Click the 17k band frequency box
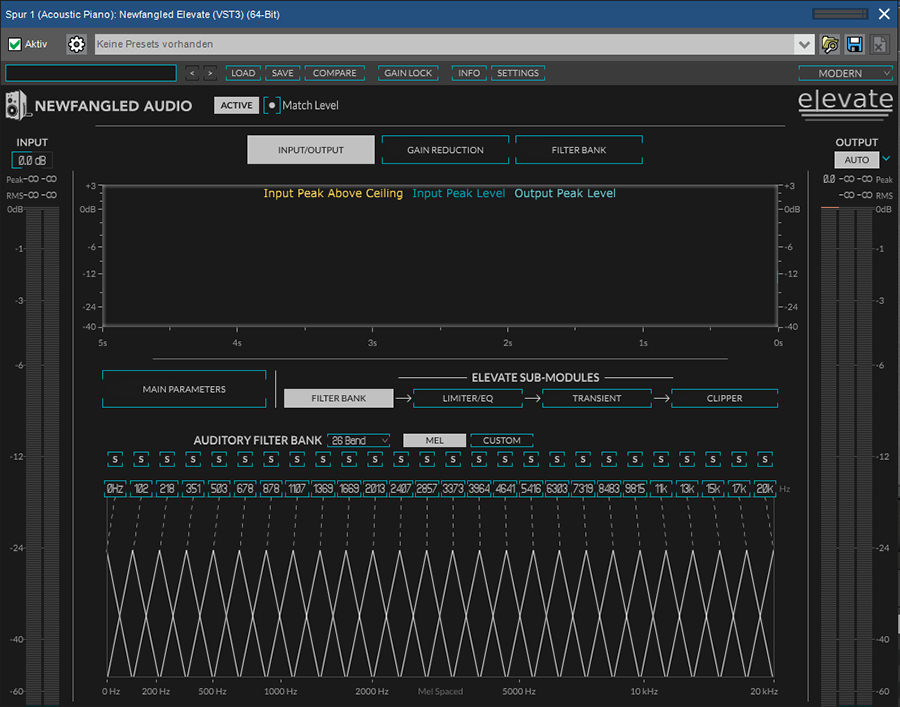 (739, 488)
